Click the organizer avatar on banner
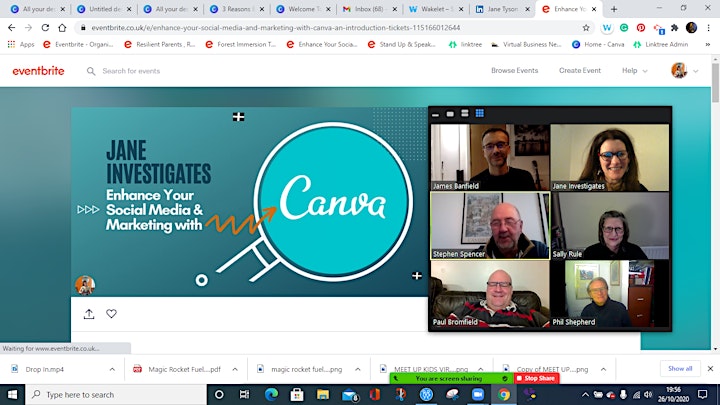This screenshot has height=405, width=720. (85, 285)
